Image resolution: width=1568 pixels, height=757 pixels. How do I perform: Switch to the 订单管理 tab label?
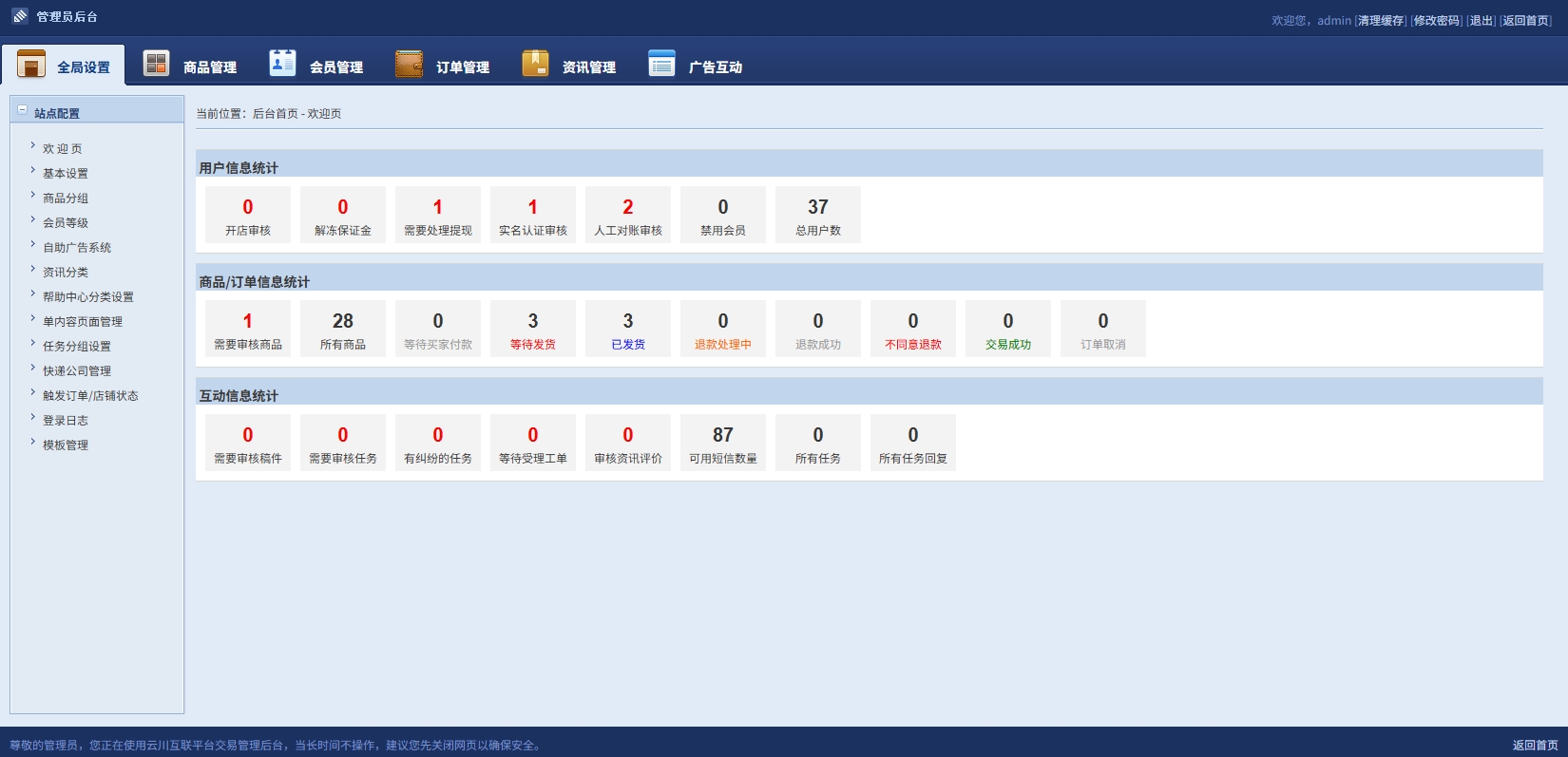click(x=463, y=67)
